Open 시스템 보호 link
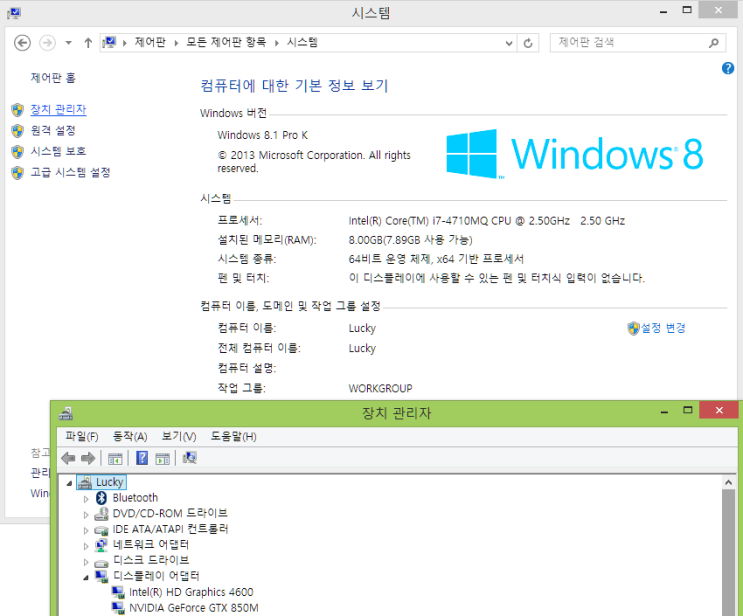Viewport: 743px width, 616px height. [58, 151]
